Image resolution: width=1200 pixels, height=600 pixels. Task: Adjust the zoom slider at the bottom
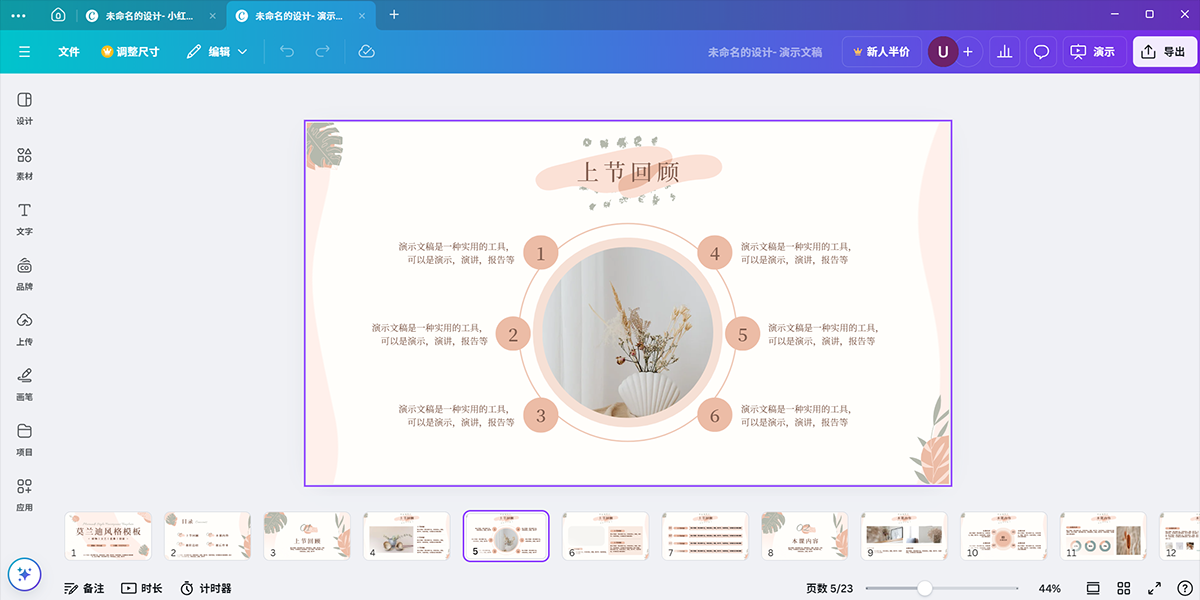click(926, 589)
